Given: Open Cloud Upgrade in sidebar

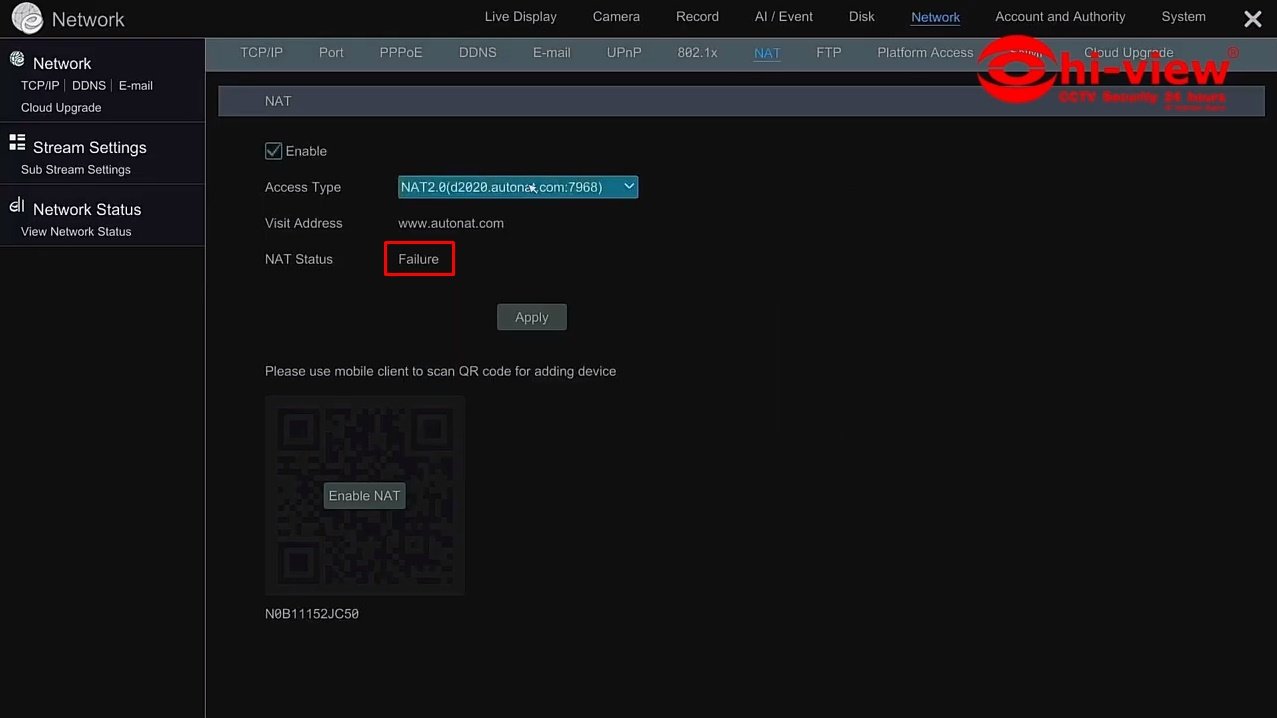Looking at the screenshot, I should pyautogui.click(x=61, y=108).
